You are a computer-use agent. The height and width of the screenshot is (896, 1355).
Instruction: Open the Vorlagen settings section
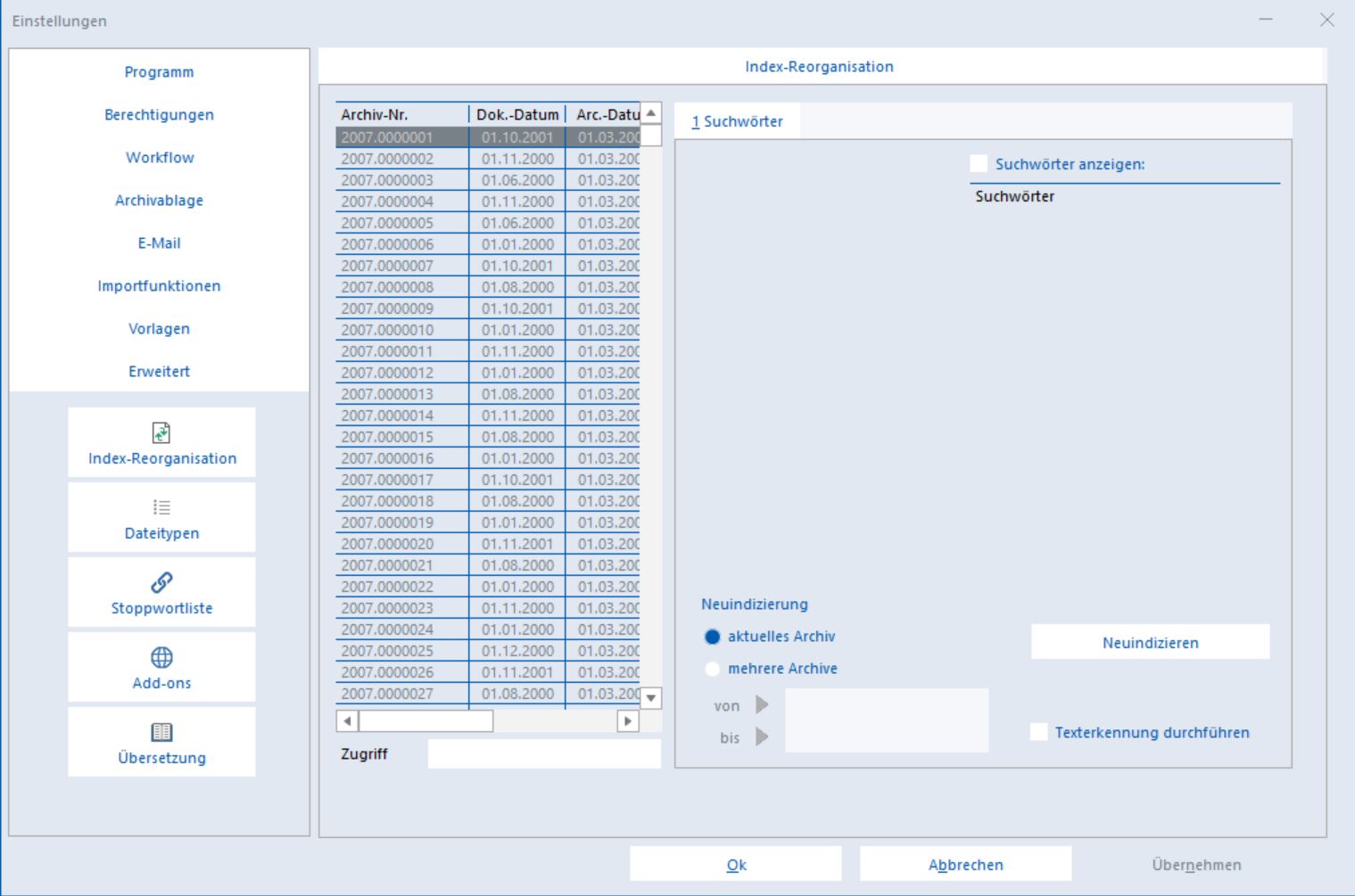point(159,329)
